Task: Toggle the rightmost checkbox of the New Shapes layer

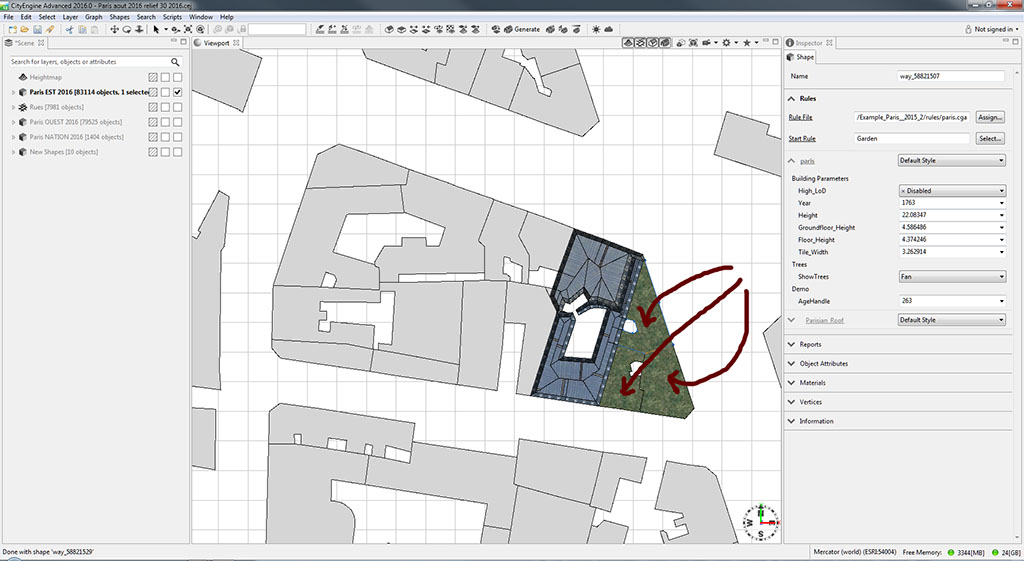Action: pyautogui.click(x=178, y=152)
